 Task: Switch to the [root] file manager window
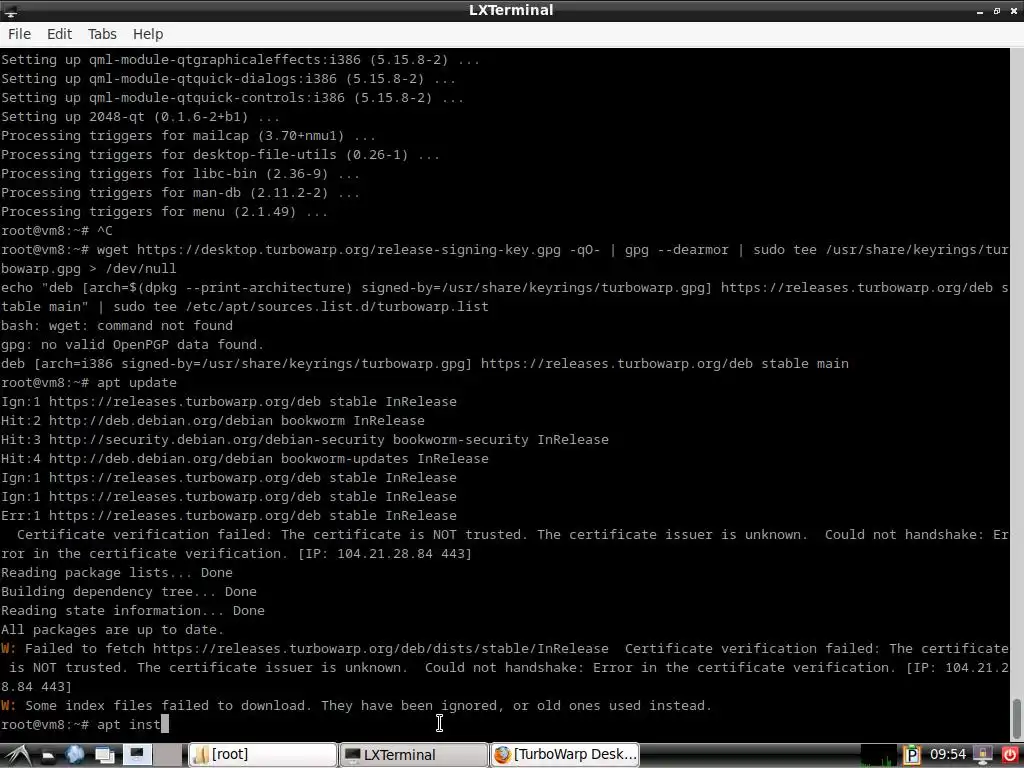(263, 755)
